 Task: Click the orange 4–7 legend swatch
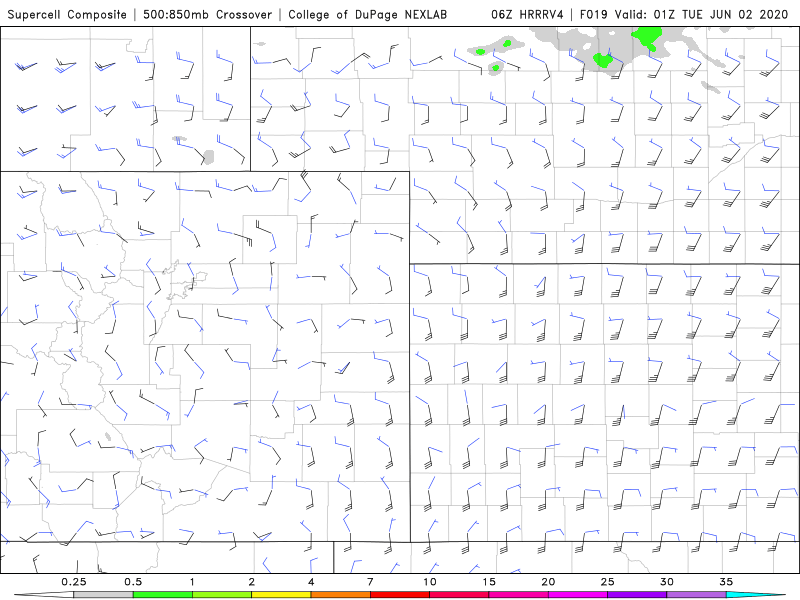point(340,595)
